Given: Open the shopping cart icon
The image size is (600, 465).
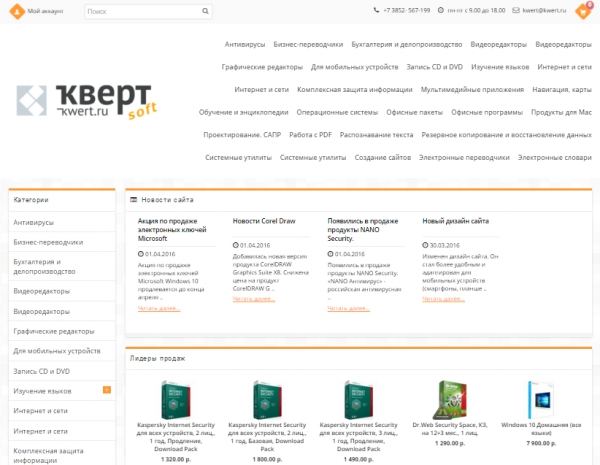Looking at the screenshot, I should (x=583, y=11).
